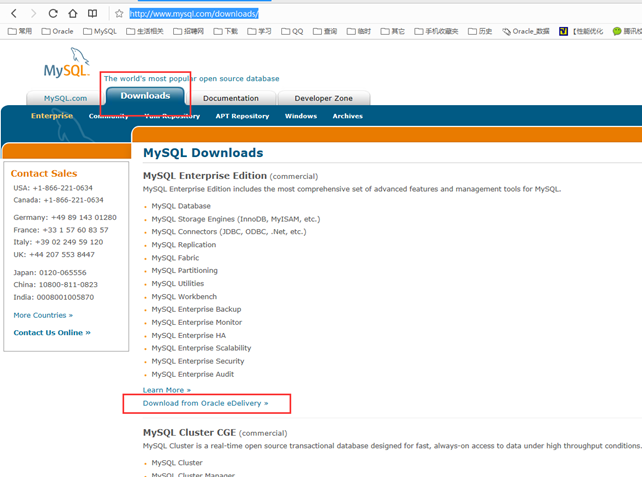Open the 其它 bookmarks folder

(393, 31)
